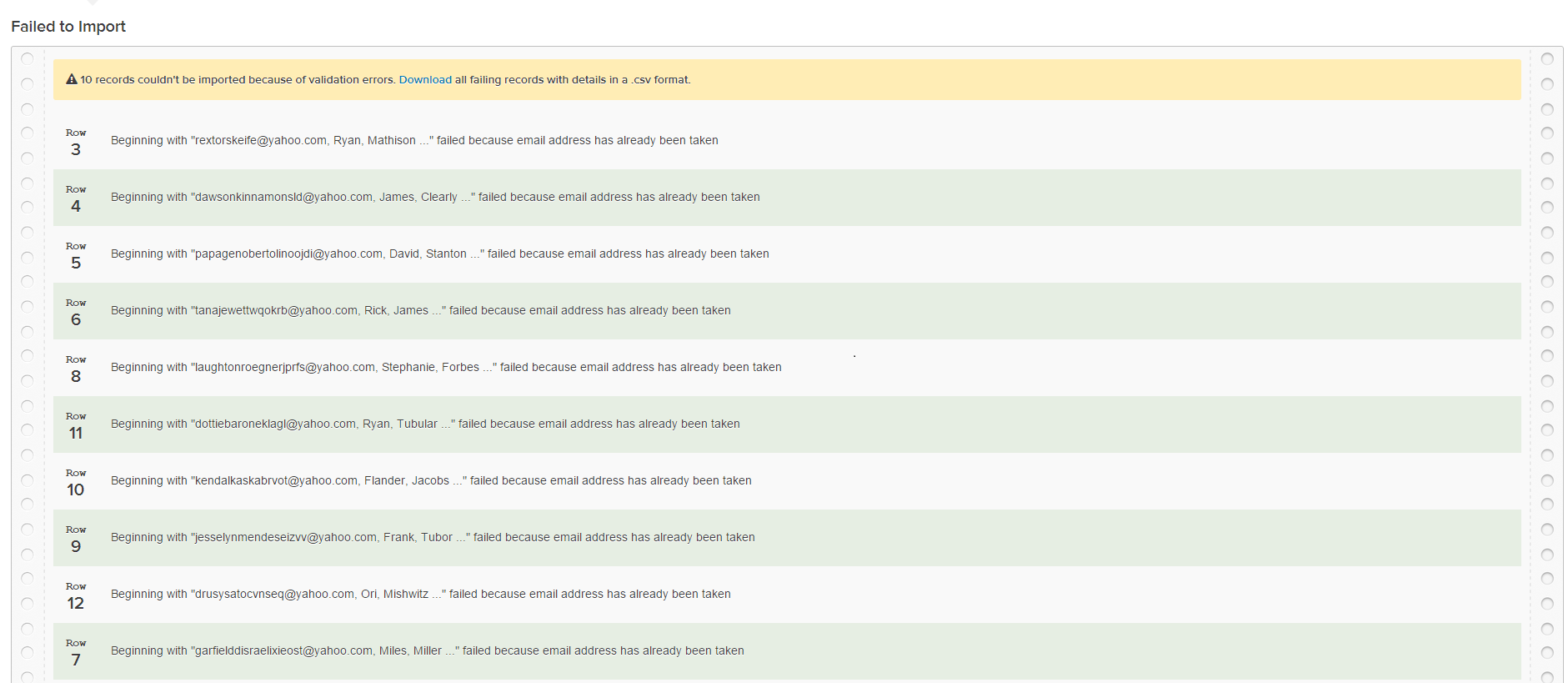1568x683 pixels.
Task: Select the kendalkaskabrvot@yahoo.com failed record
Action: coord(431,481)
